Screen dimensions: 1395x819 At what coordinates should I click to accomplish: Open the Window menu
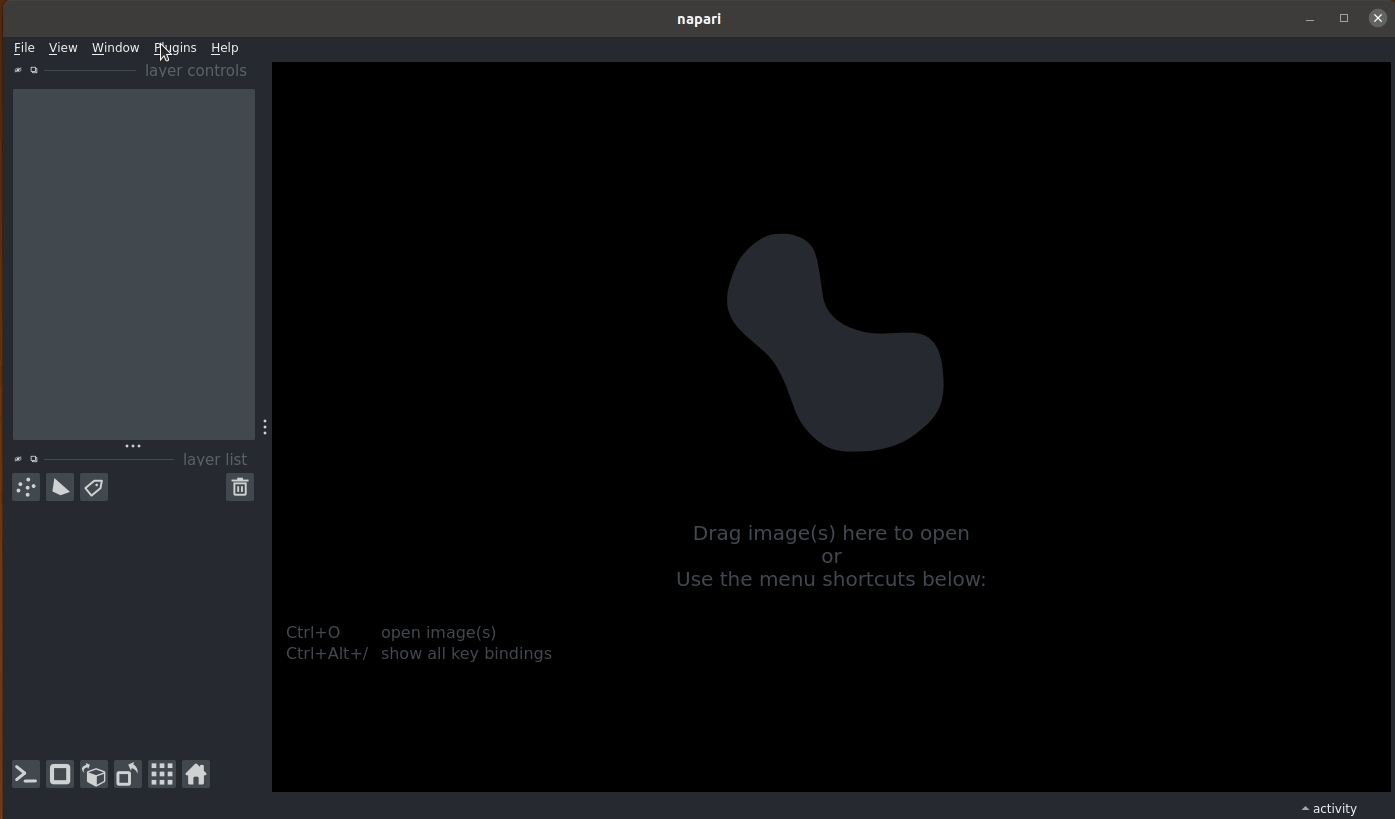[115, 48]
